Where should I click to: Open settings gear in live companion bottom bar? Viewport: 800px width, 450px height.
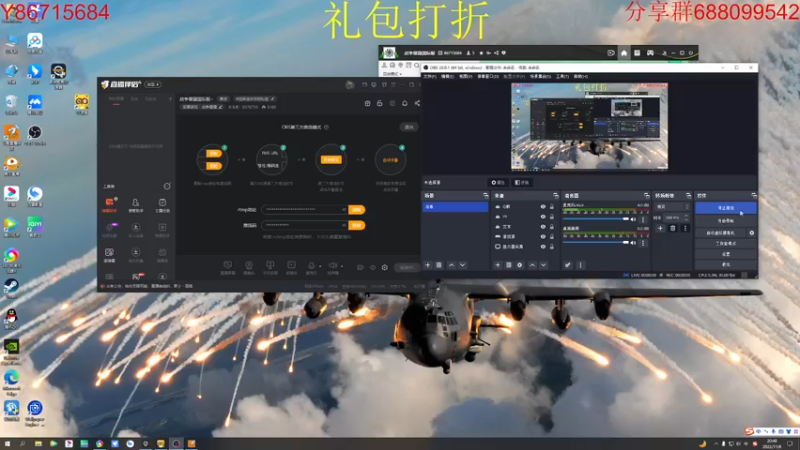click(385, 267)
